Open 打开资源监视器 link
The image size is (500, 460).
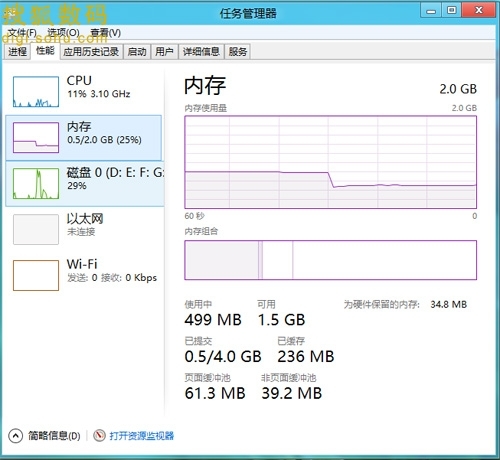point(142,436)
